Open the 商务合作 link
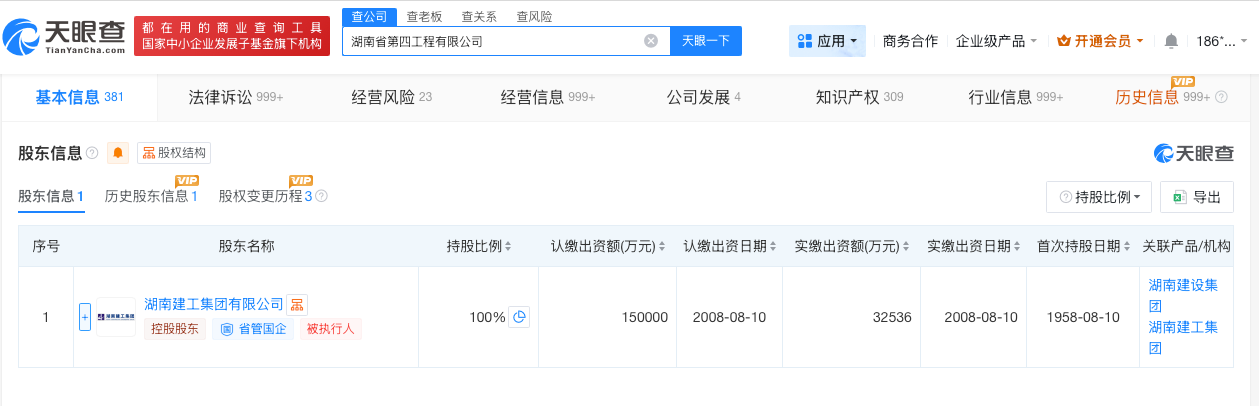1259x406 pixels. pyautogui.click(x=910, y=41)
